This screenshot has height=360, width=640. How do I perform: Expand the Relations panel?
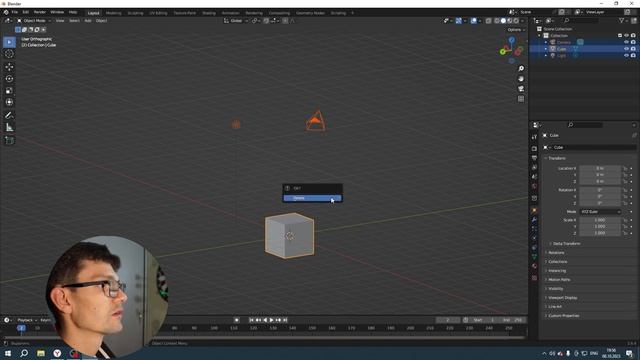coord(556,253)
